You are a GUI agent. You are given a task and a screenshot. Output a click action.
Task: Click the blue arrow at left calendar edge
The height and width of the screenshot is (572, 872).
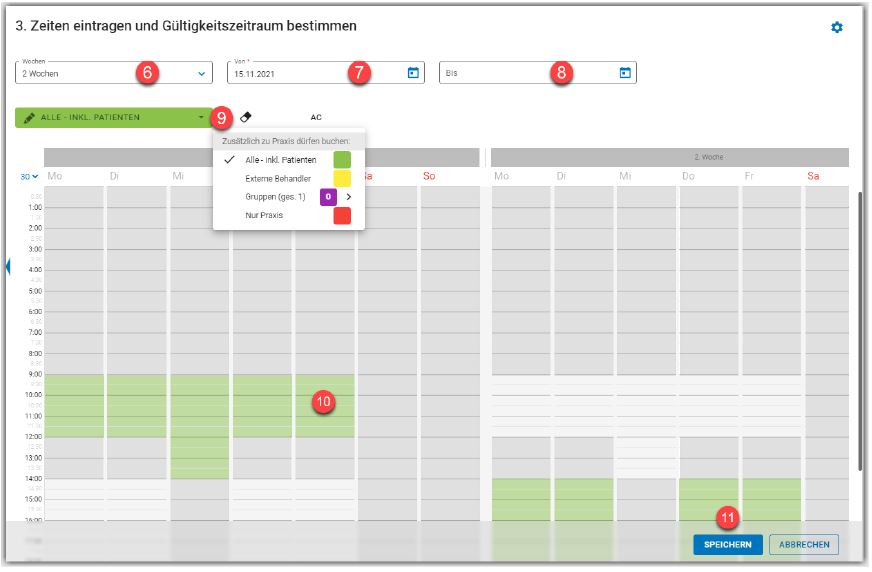(x=9, y=266)
